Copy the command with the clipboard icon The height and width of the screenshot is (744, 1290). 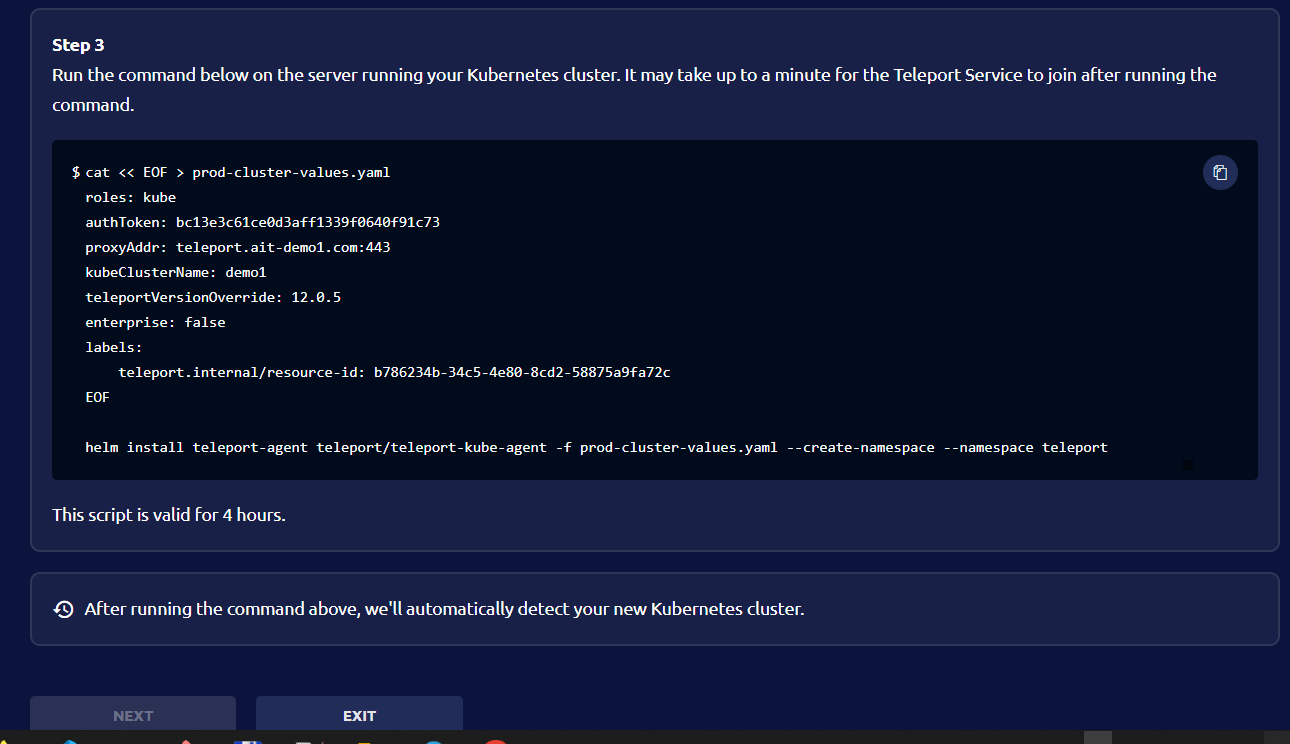[1220, 172]
